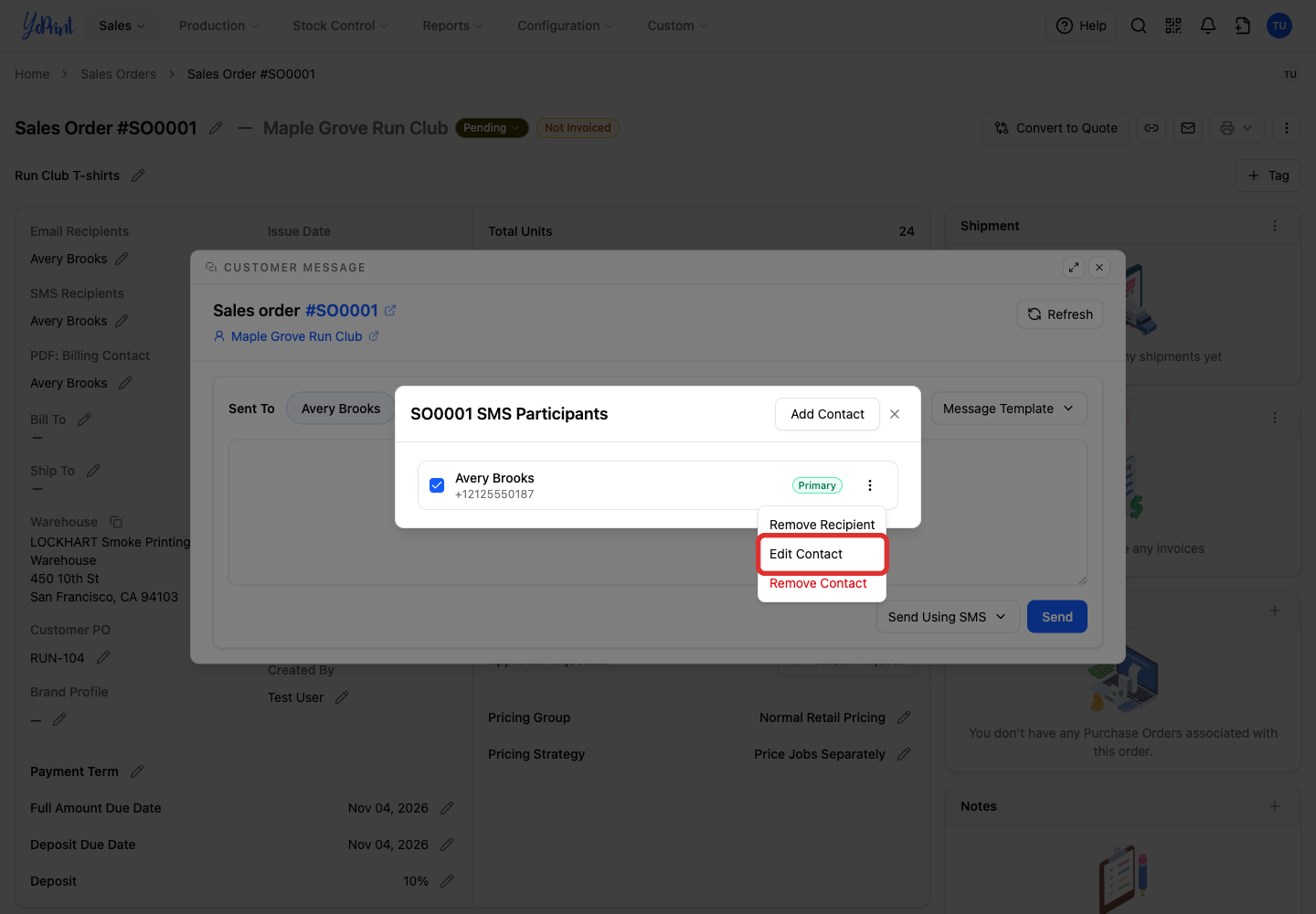Click the document export icon in the header
This screenshot has height=914, width=1316.
(x=1243, y=26)
